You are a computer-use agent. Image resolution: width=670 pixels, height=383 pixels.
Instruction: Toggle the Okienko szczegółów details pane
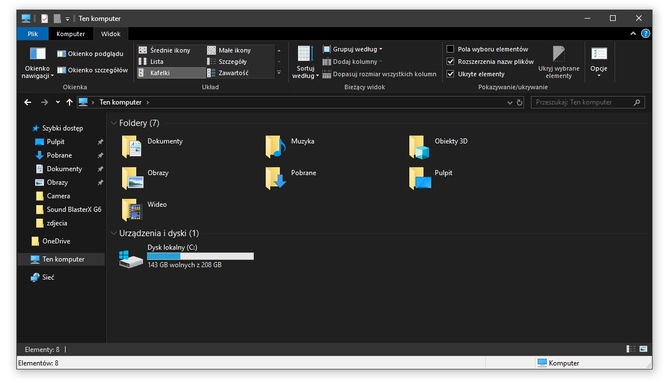click(92, 70)
